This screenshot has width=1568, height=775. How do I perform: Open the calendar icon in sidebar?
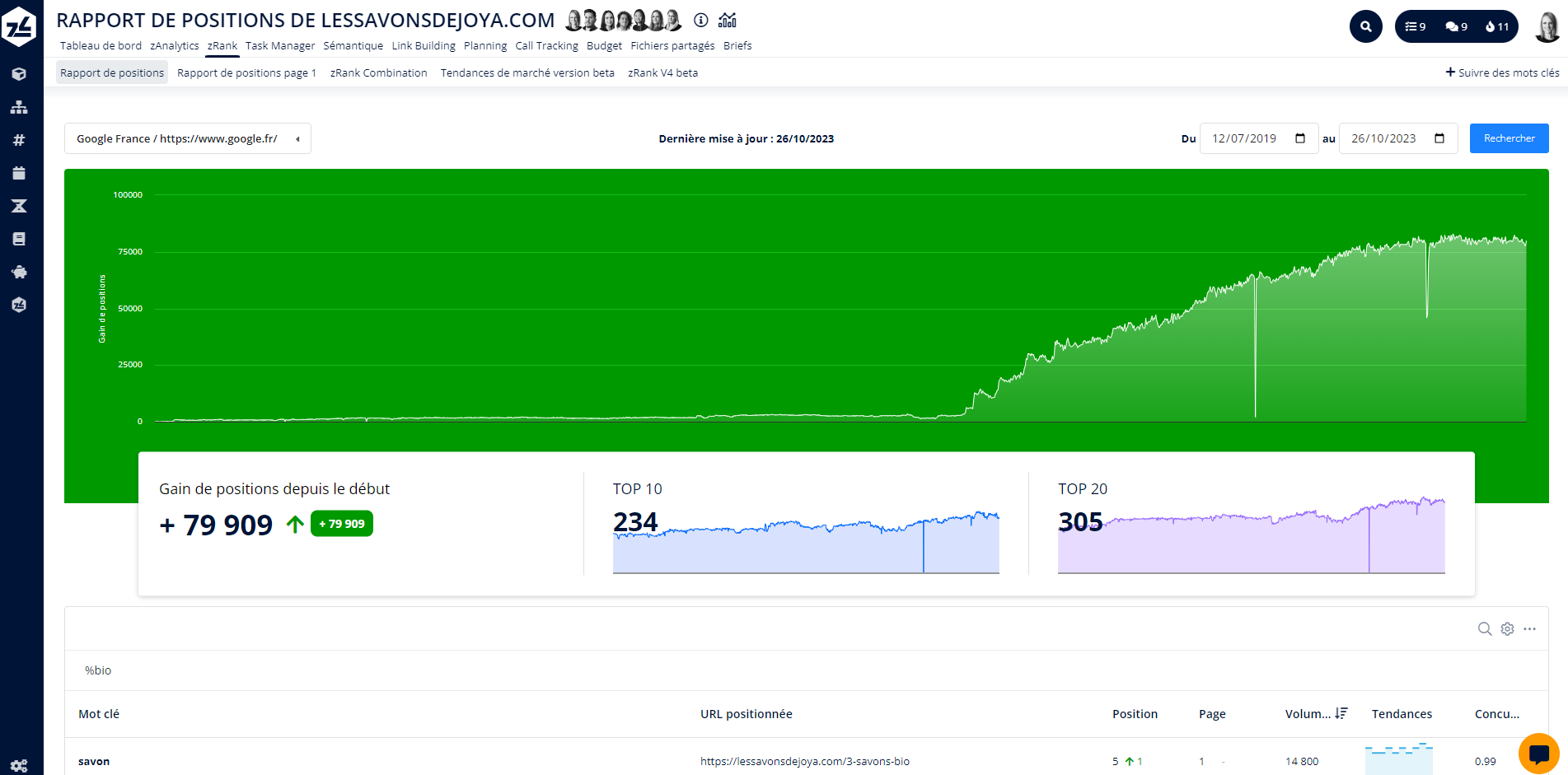(x=19, y=173)
